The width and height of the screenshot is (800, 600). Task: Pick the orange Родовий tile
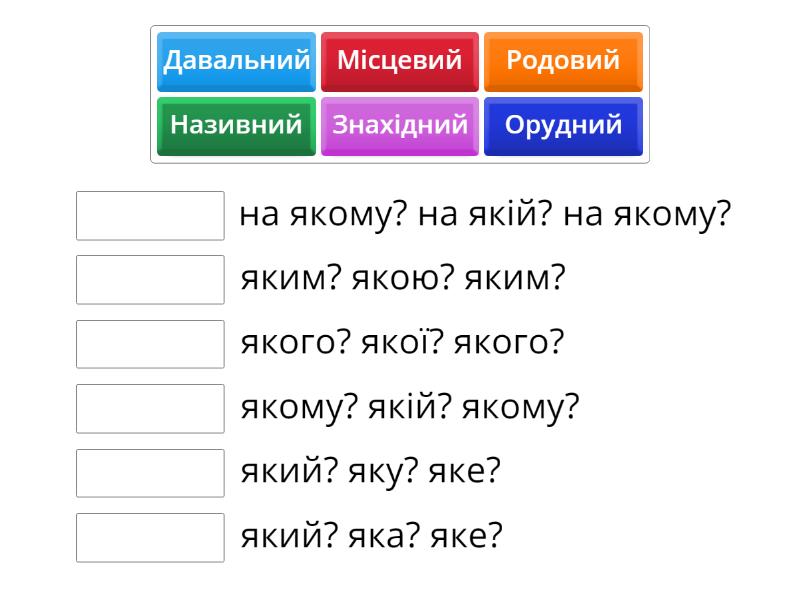[563, 61]
